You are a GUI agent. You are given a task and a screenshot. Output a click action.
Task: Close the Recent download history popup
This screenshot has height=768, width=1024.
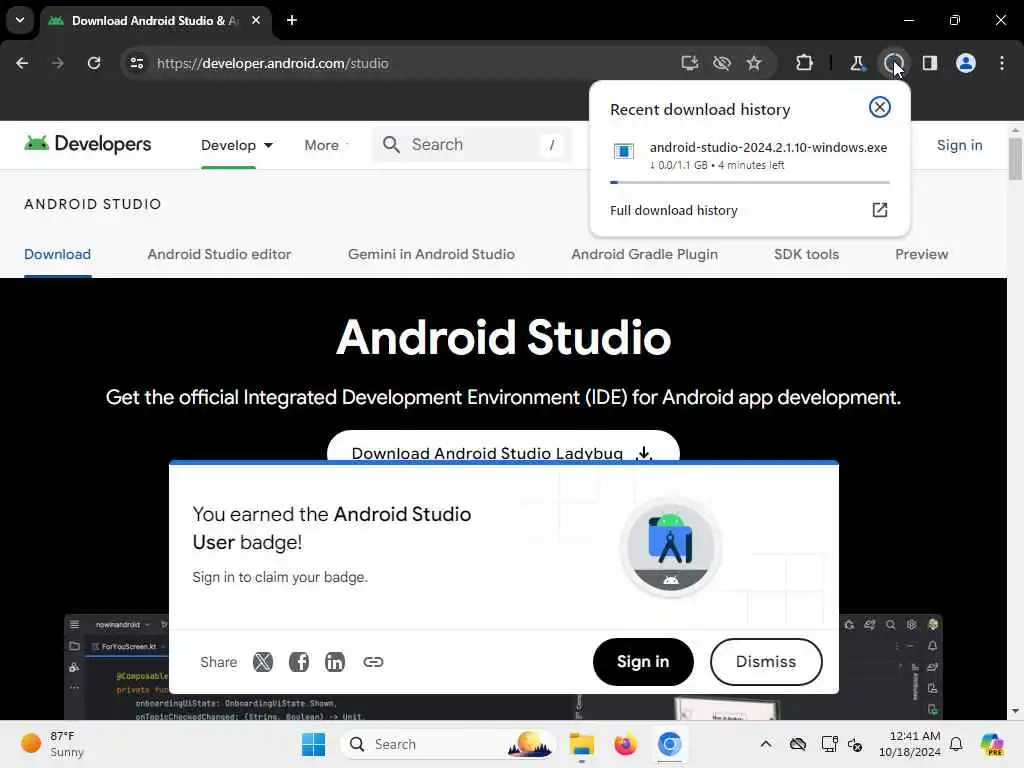coord(880,107)
